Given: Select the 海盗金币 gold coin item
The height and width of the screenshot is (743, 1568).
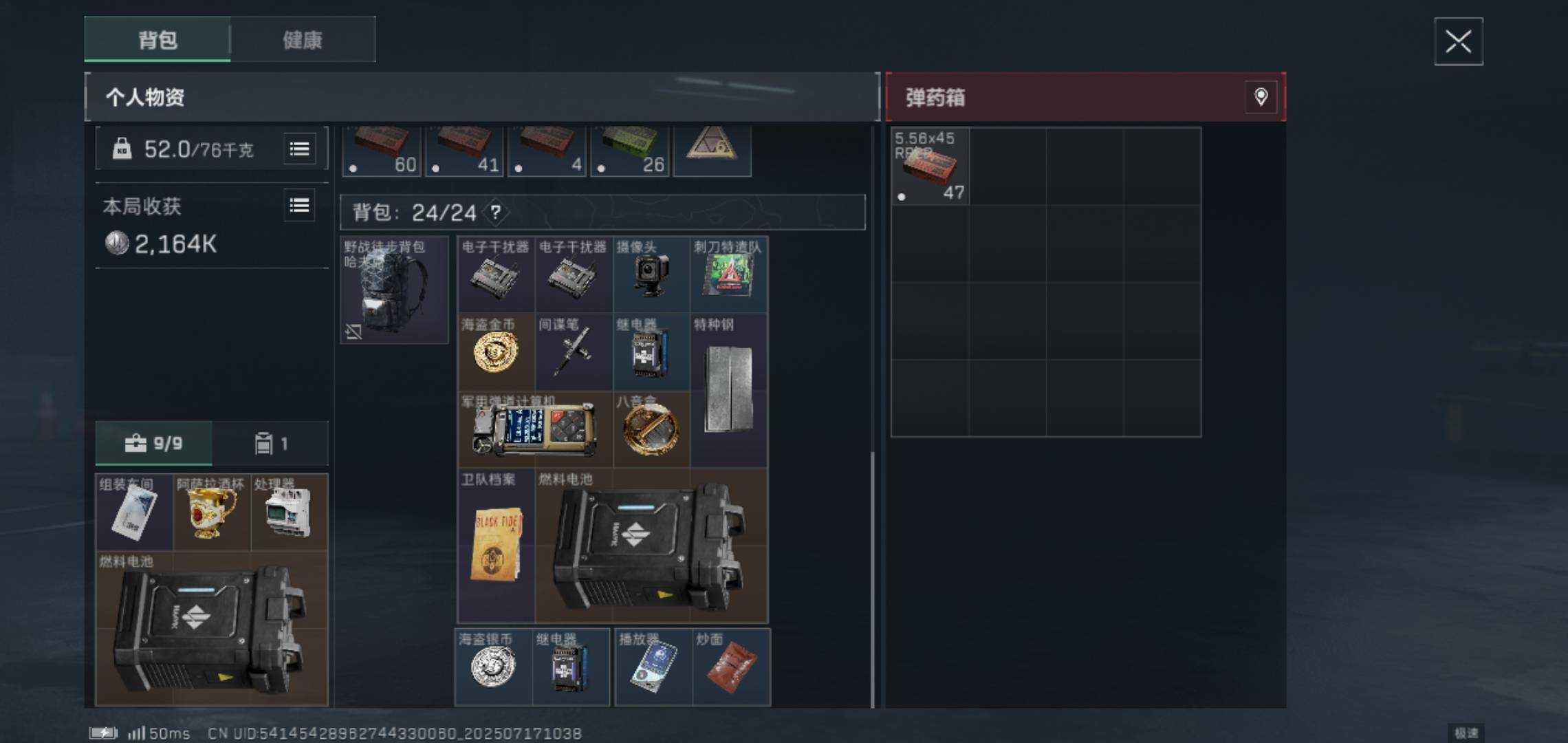Looking at the screenshot, I should [496, 352].
